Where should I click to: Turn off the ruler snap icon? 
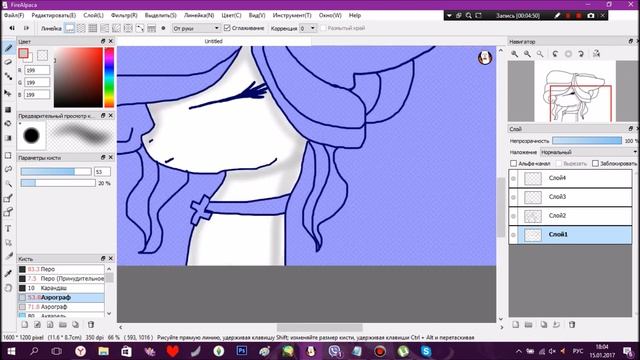point(70,28)
